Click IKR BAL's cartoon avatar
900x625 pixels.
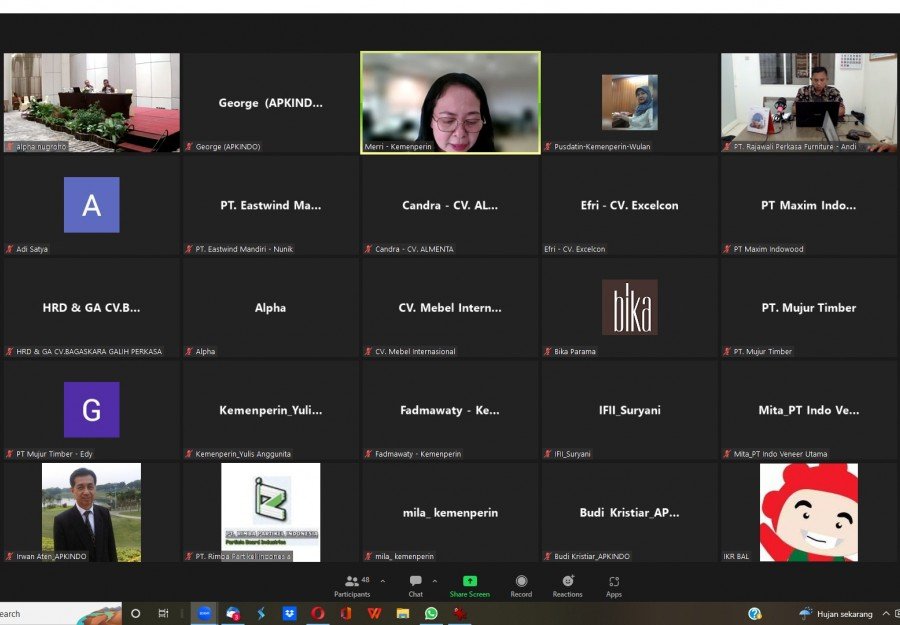click(x=809, y=513)
